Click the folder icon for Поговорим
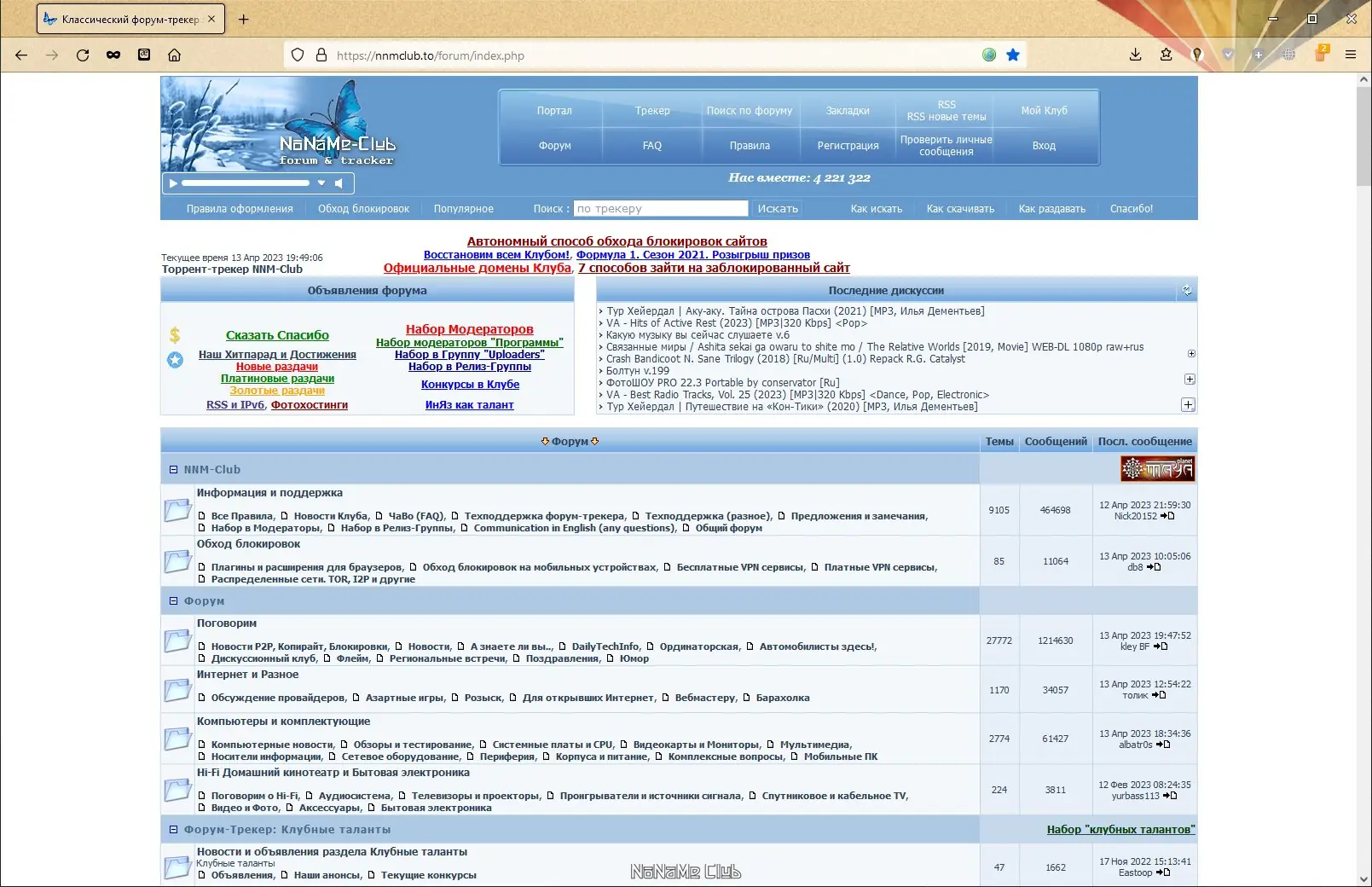This screenshot has height=887, width=1372. pyautogui.click(x=177, y=640)
